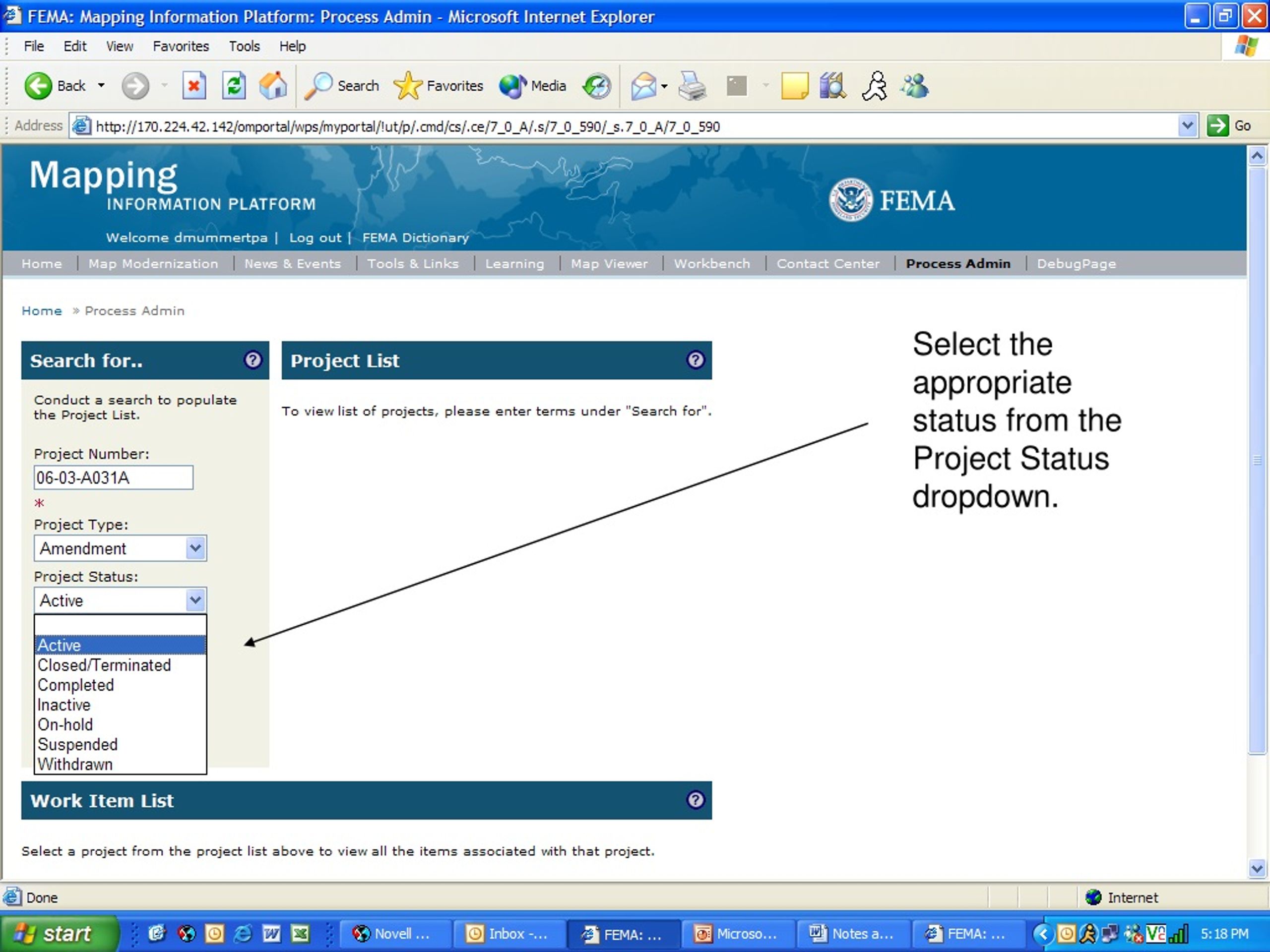This screenshot has height=952, width=1270.
Task: Go to the DebugPage tab
Action: coord(1077,263)
